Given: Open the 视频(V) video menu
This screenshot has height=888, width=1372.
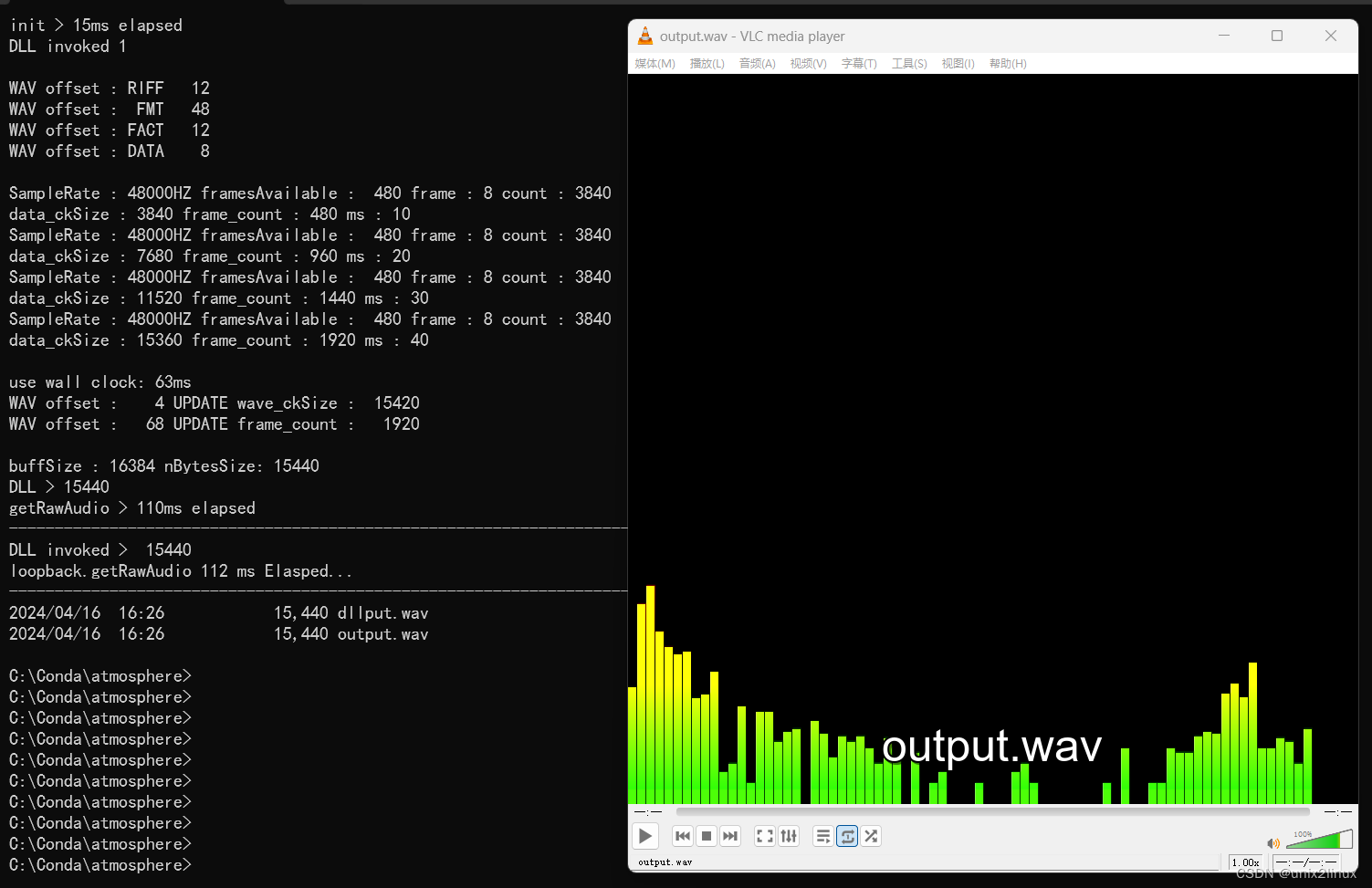Looking at the screenshot, I should click(808, 63).
